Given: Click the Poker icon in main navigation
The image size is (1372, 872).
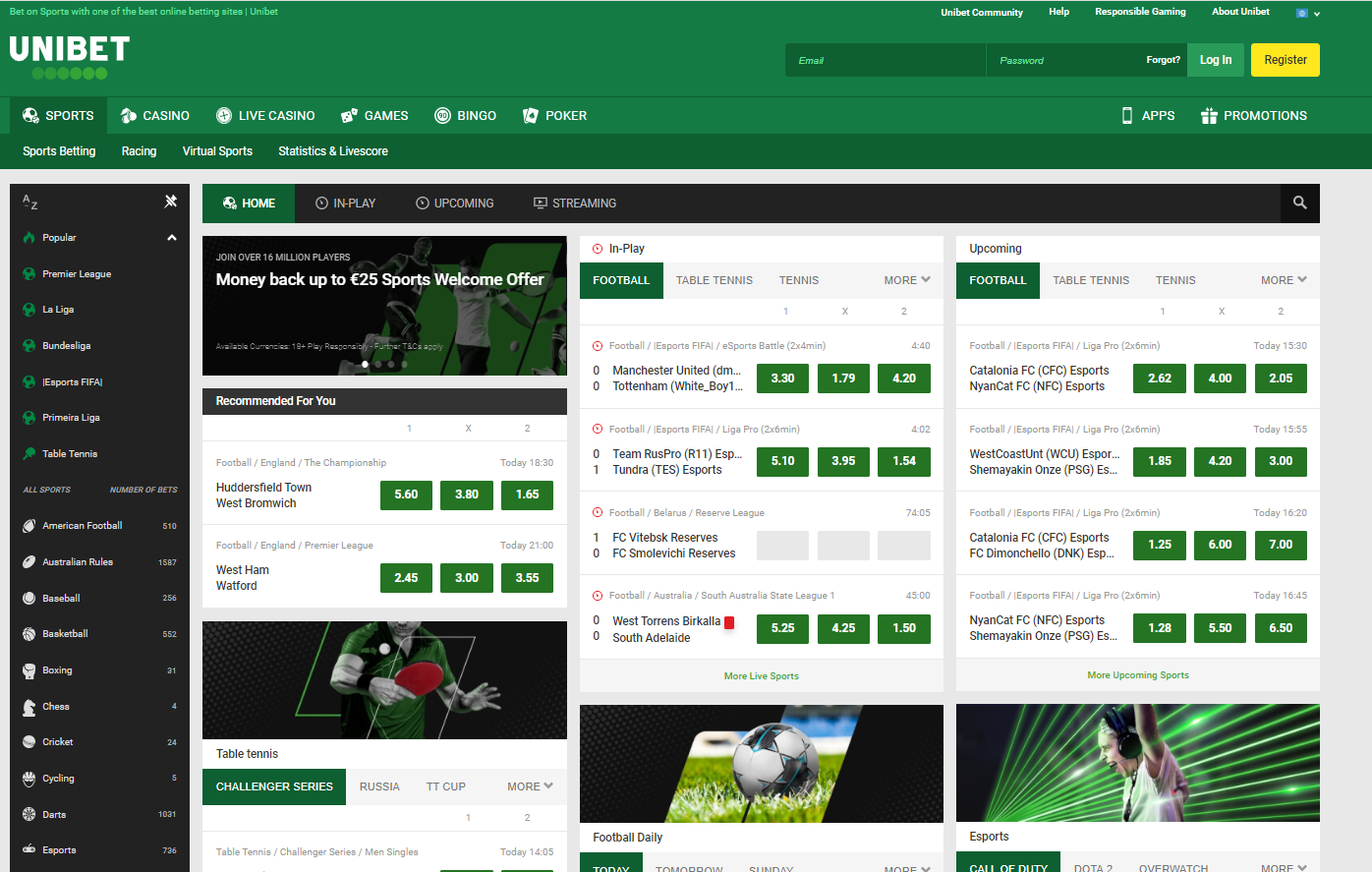Looking at the screenshot, I should pyautogui.click(x=530, y=115).
